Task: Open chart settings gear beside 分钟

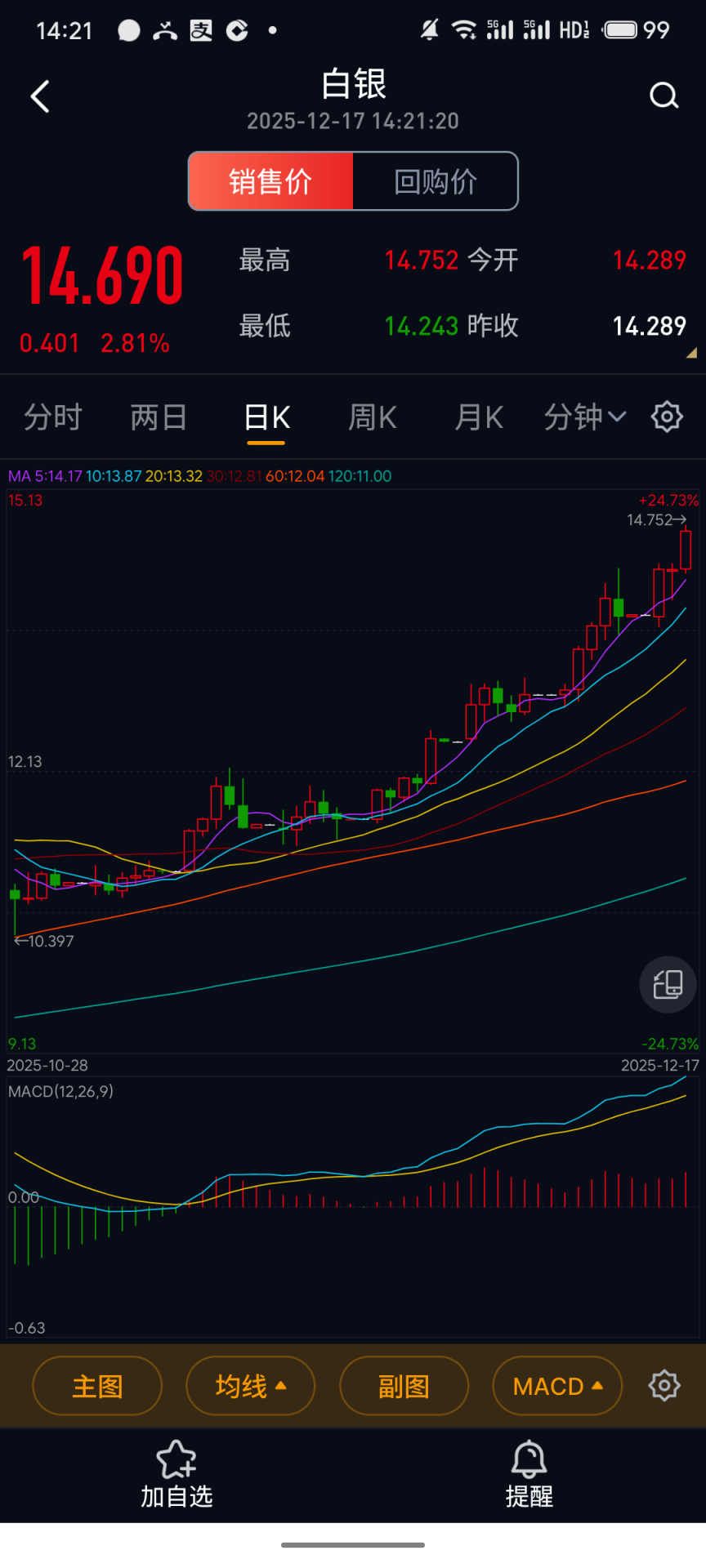Action: [667, 416]
